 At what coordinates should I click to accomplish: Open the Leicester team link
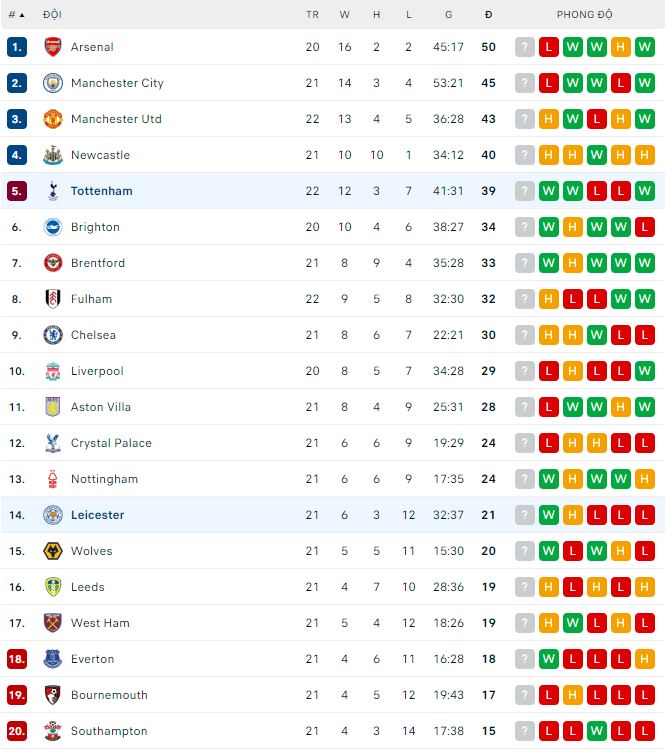click(97, 515)
